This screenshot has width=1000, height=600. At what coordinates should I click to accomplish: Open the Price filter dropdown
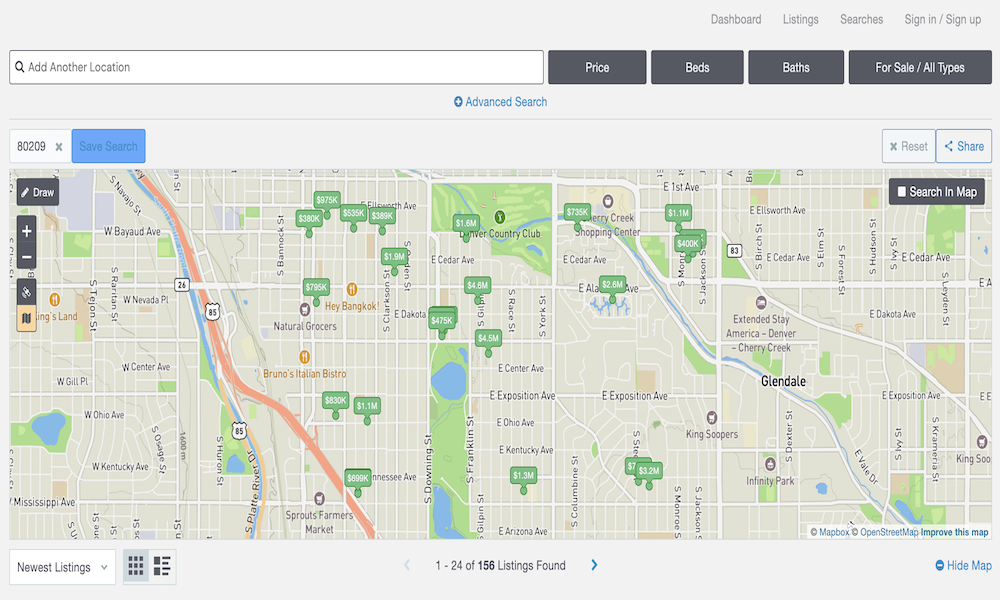point(597,67)
